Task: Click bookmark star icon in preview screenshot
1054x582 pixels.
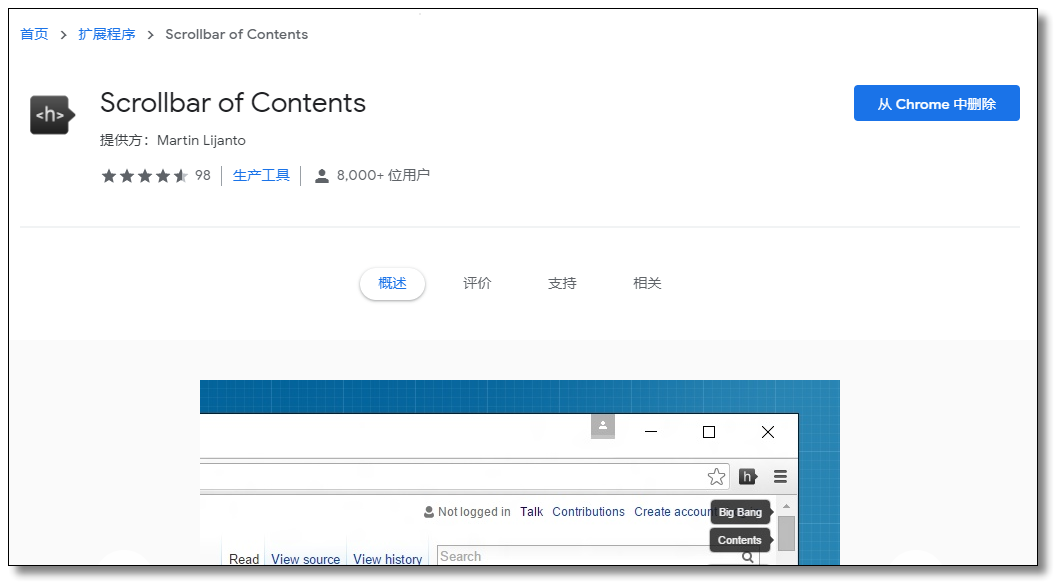Action: 717,476
